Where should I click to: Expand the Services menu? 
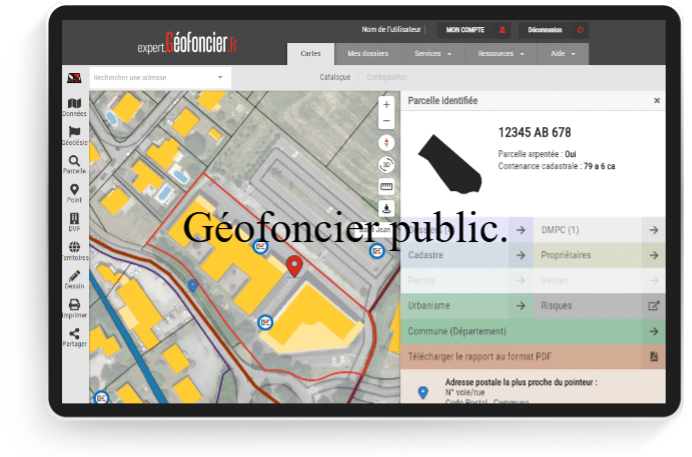pyautogui.click(x=433, y=54)
